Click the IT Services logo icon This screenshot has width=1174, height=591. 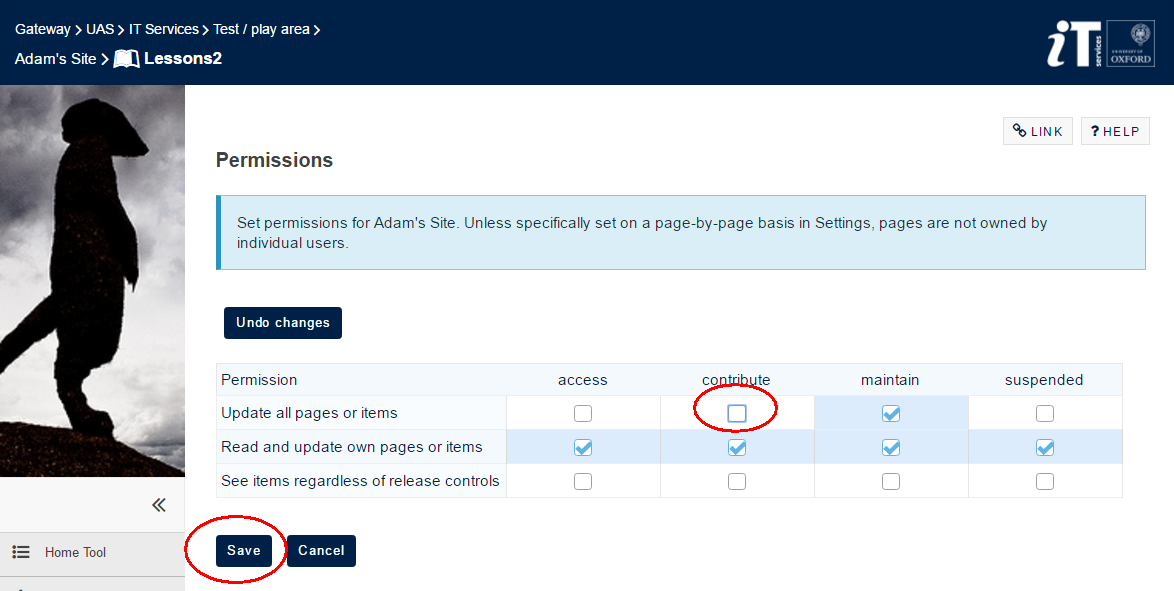[x=1074, y=44]
